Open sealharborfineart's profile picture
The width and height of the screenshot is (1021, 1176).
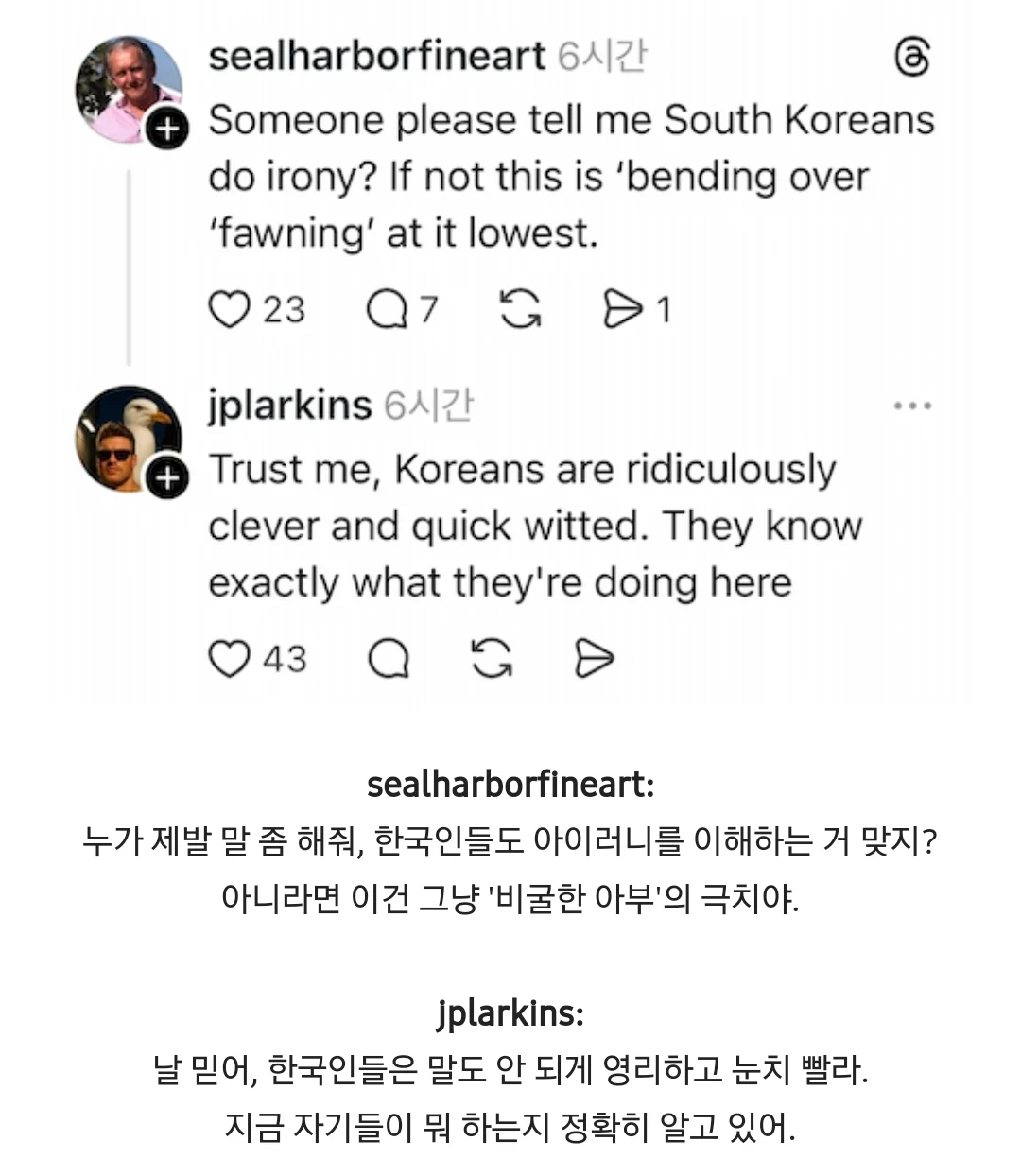click(127, 87)
